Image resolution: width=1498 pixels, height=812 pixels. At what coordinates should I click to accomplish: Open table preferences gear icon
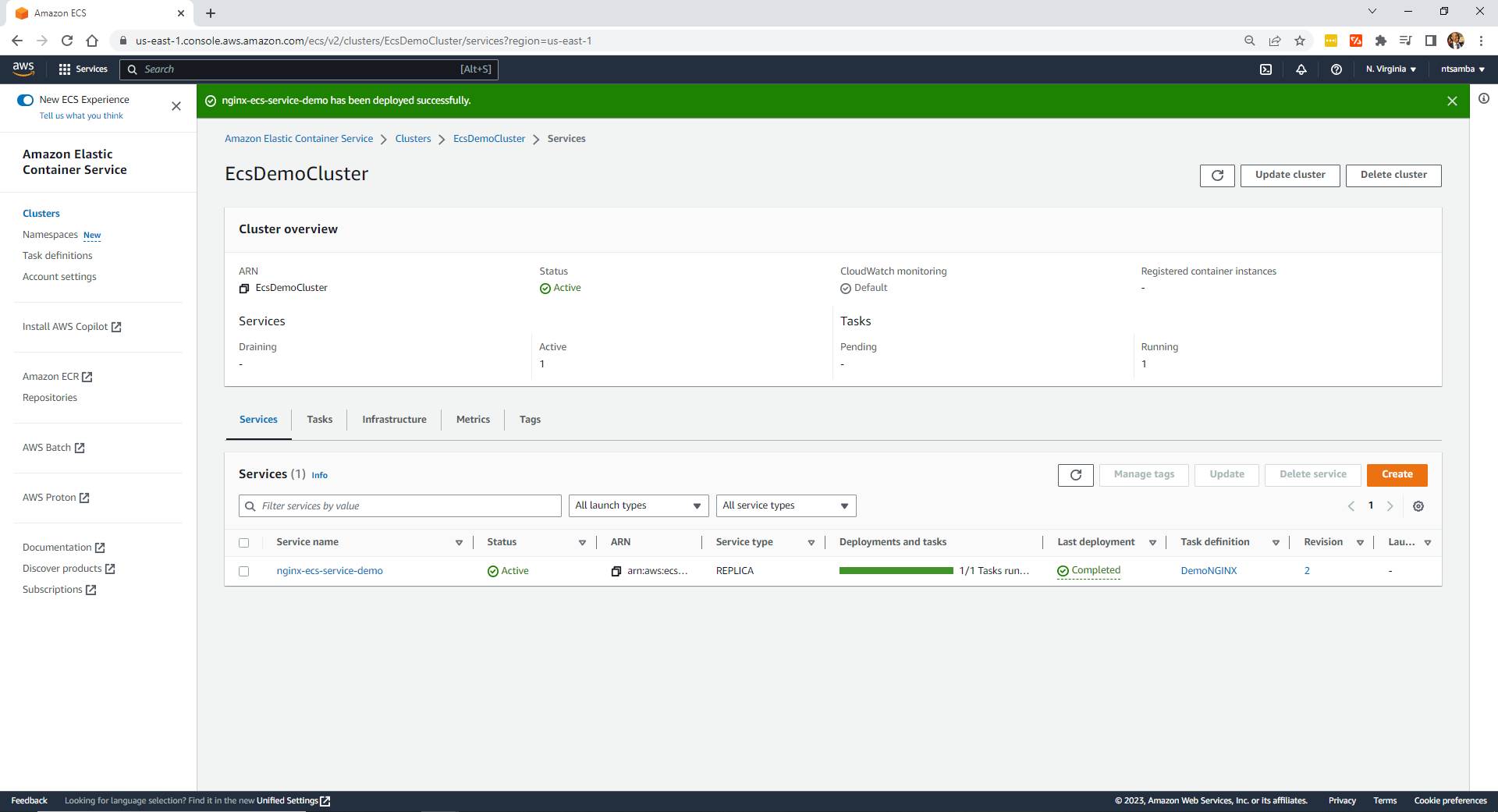click(1418, 506)
